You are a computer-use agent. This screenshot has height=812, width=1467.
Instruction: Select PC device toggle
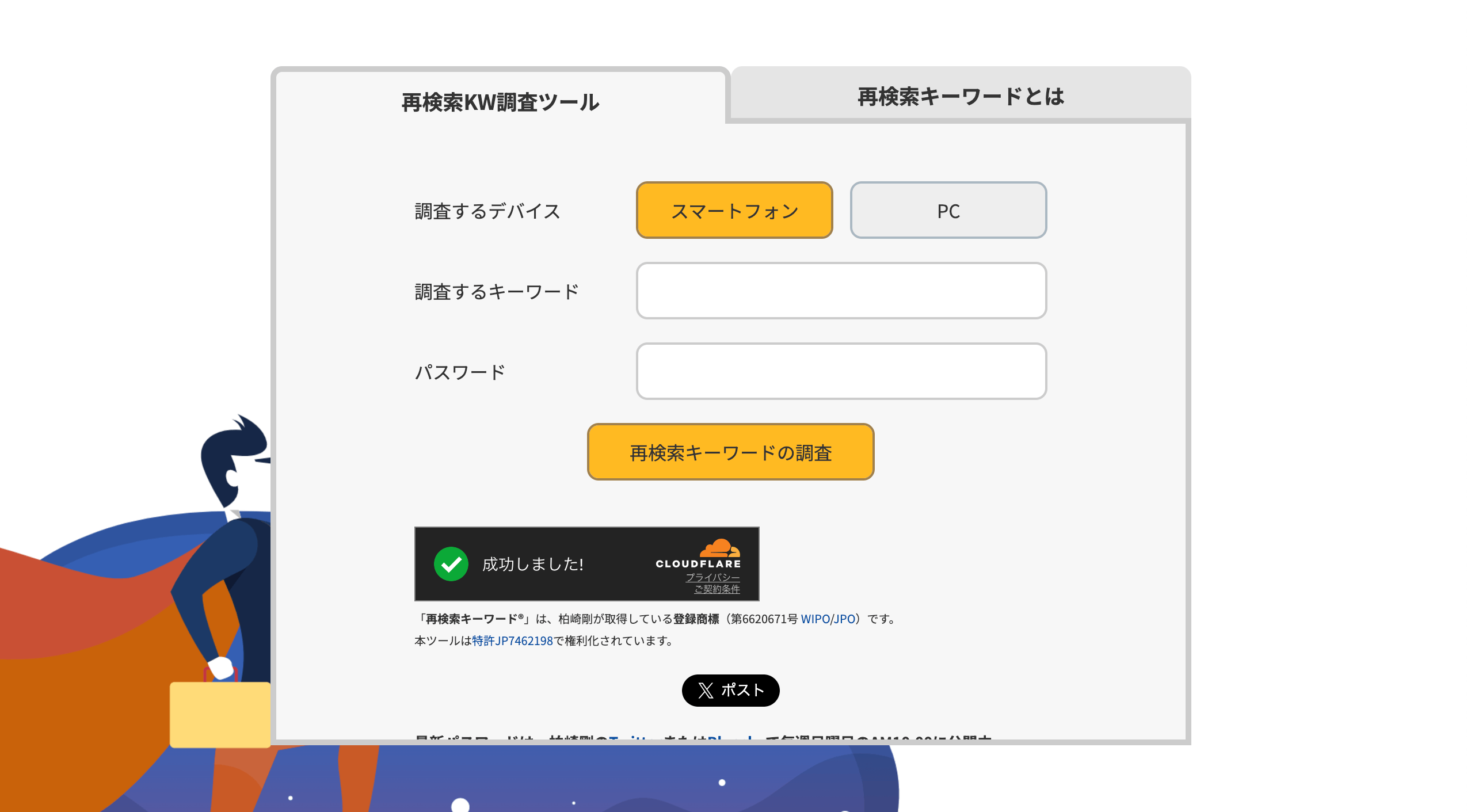[x=947, y=210]
